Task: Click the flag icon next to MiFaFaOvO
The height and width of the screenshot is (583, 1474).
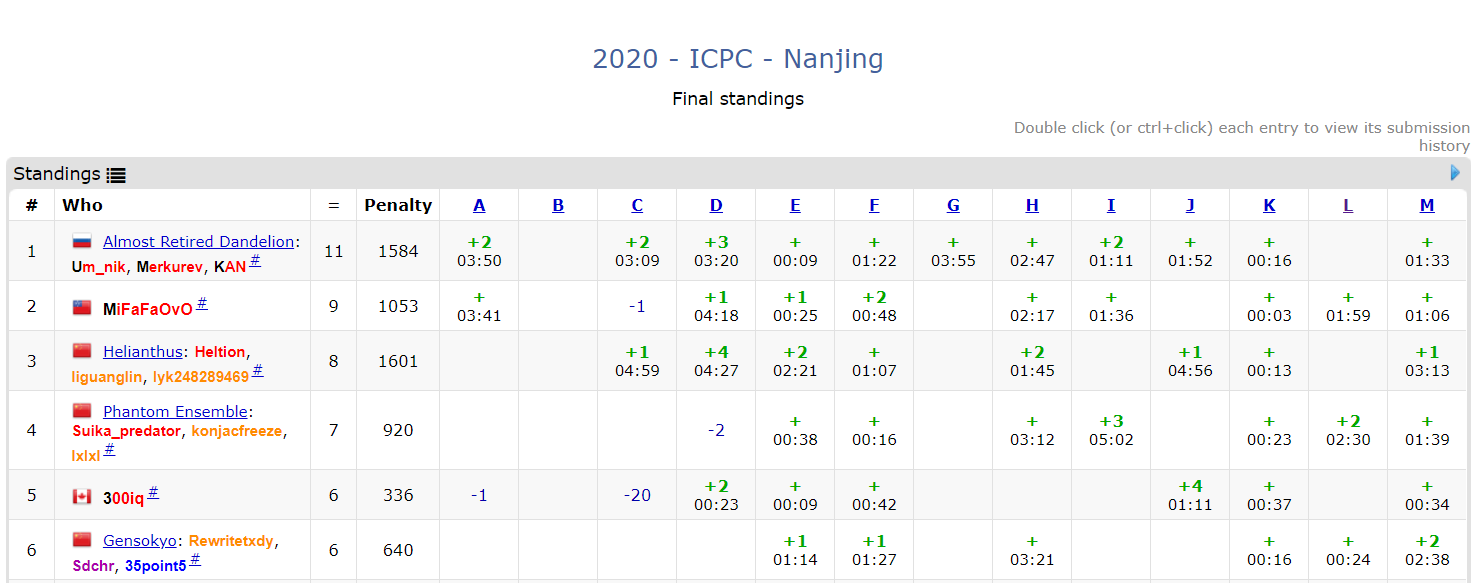Action: [x=82, y=308]
